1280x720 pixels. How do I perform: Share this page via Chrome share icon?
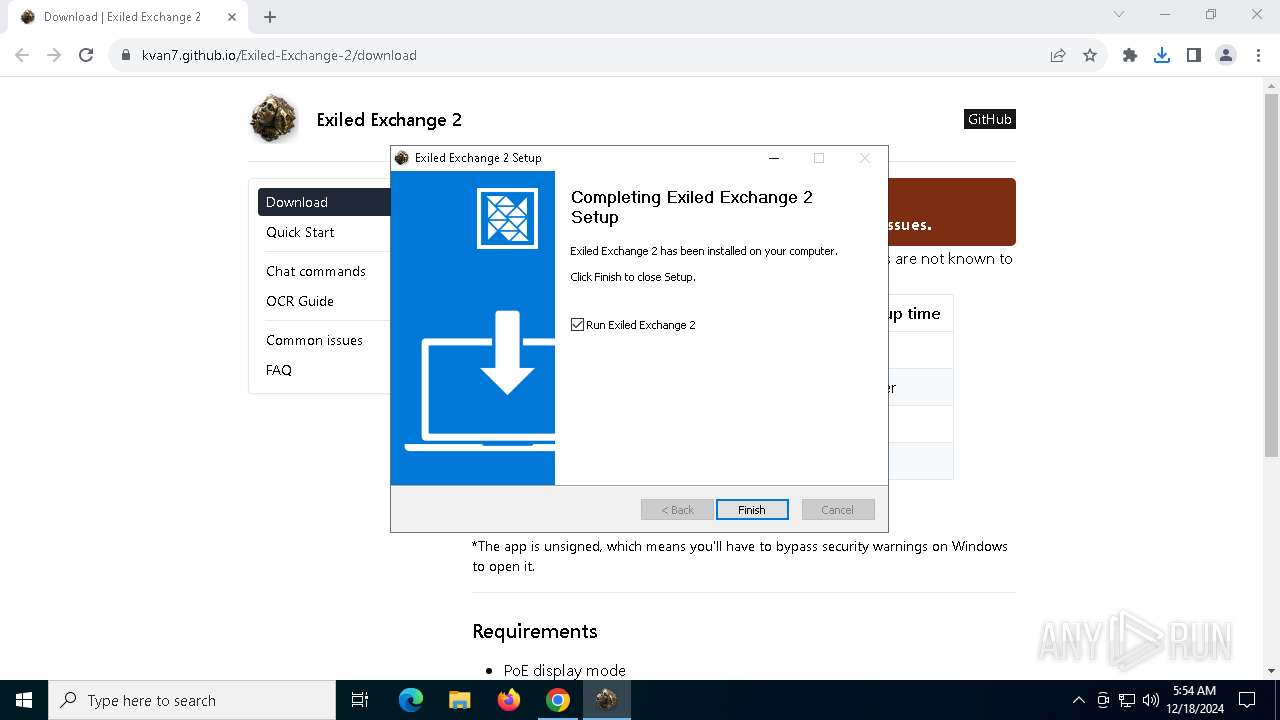pos(1058,55)
